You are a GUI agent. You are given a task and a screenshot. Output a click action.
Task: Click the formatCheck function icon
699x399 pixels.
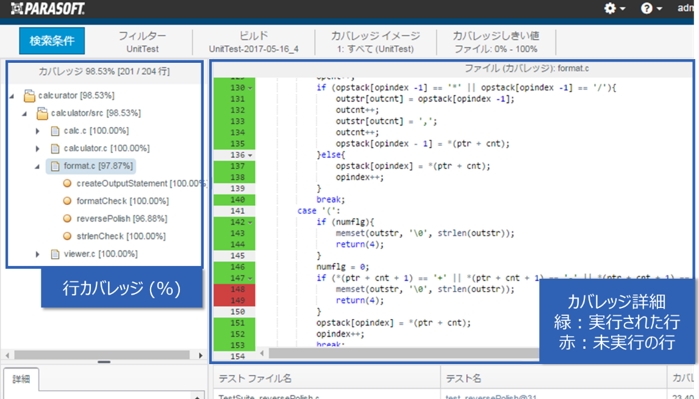67,201
